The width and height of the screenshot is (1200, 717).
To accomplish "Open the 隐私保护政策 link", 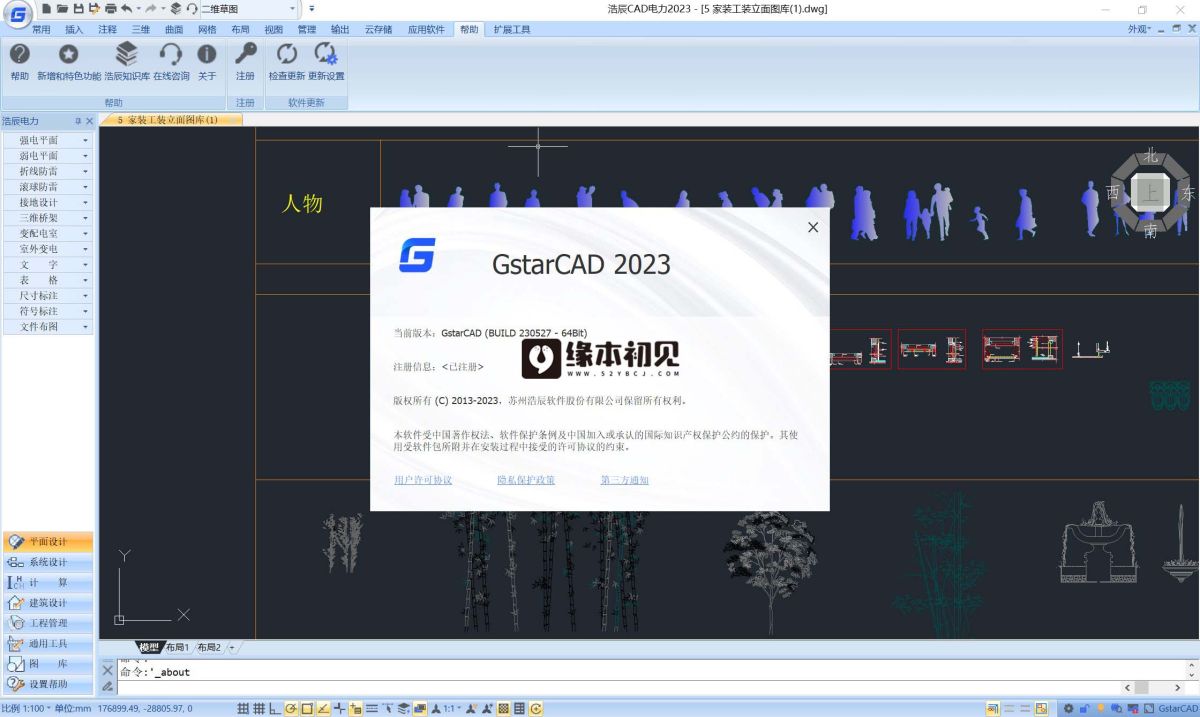I will pyautogui.click(x=526, y=480).
